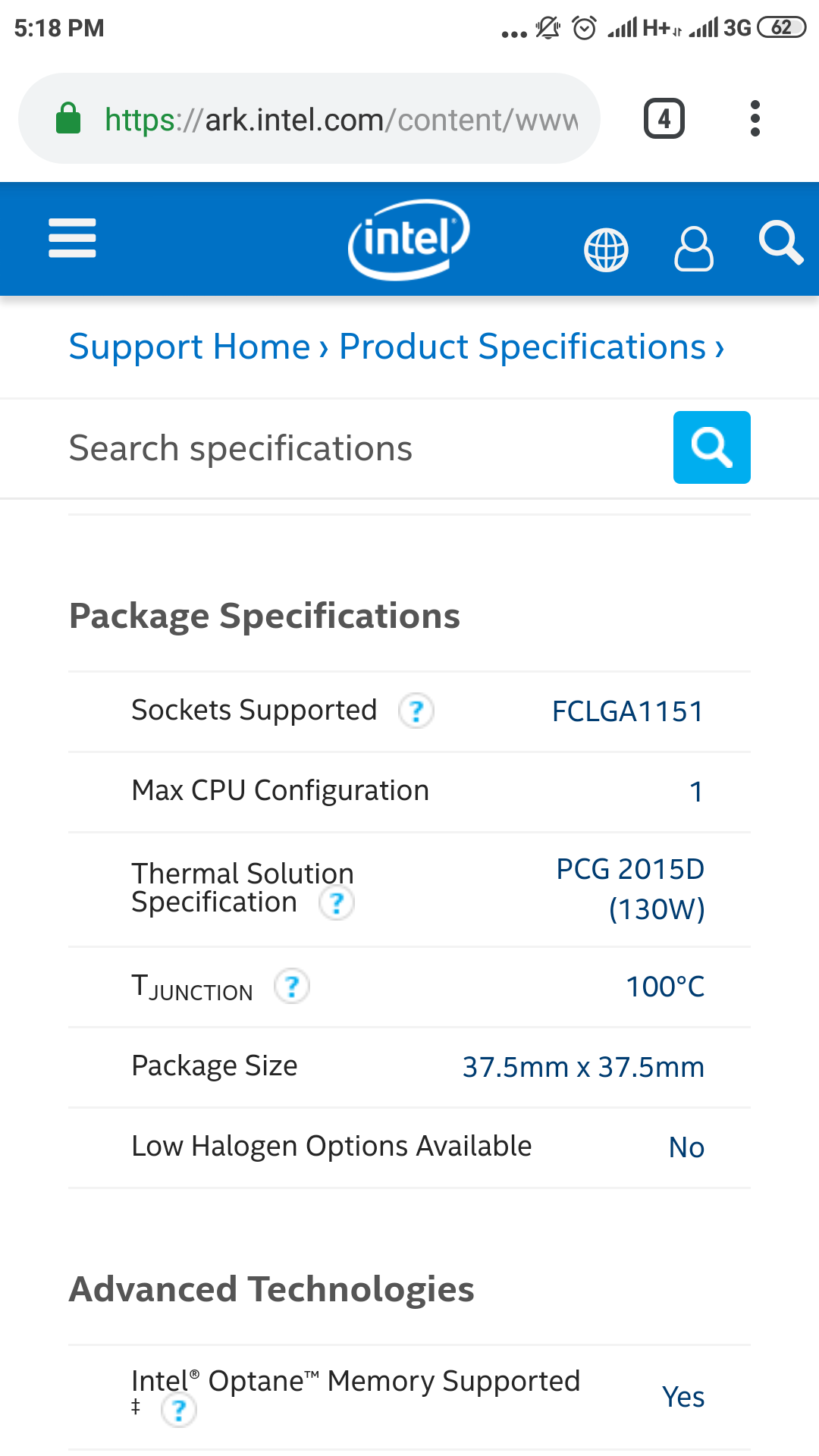Open the browser tab switcher showing 4
The image size is (819, 1456).
pos(664,119)
